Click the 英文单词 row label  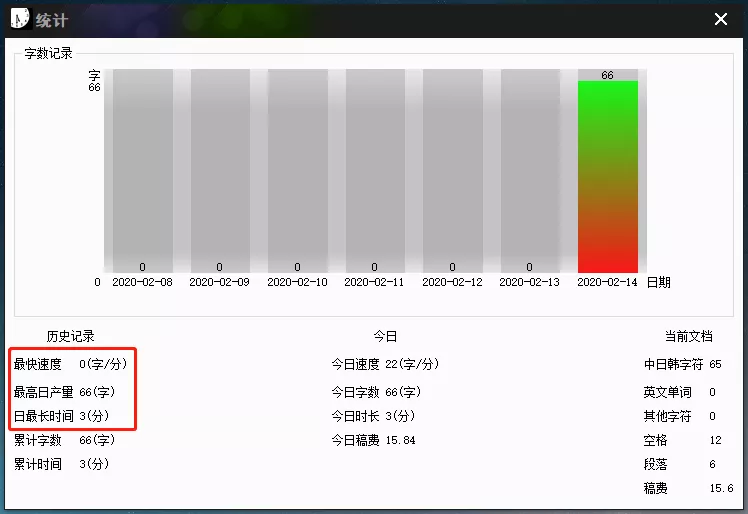click(667, 392)
